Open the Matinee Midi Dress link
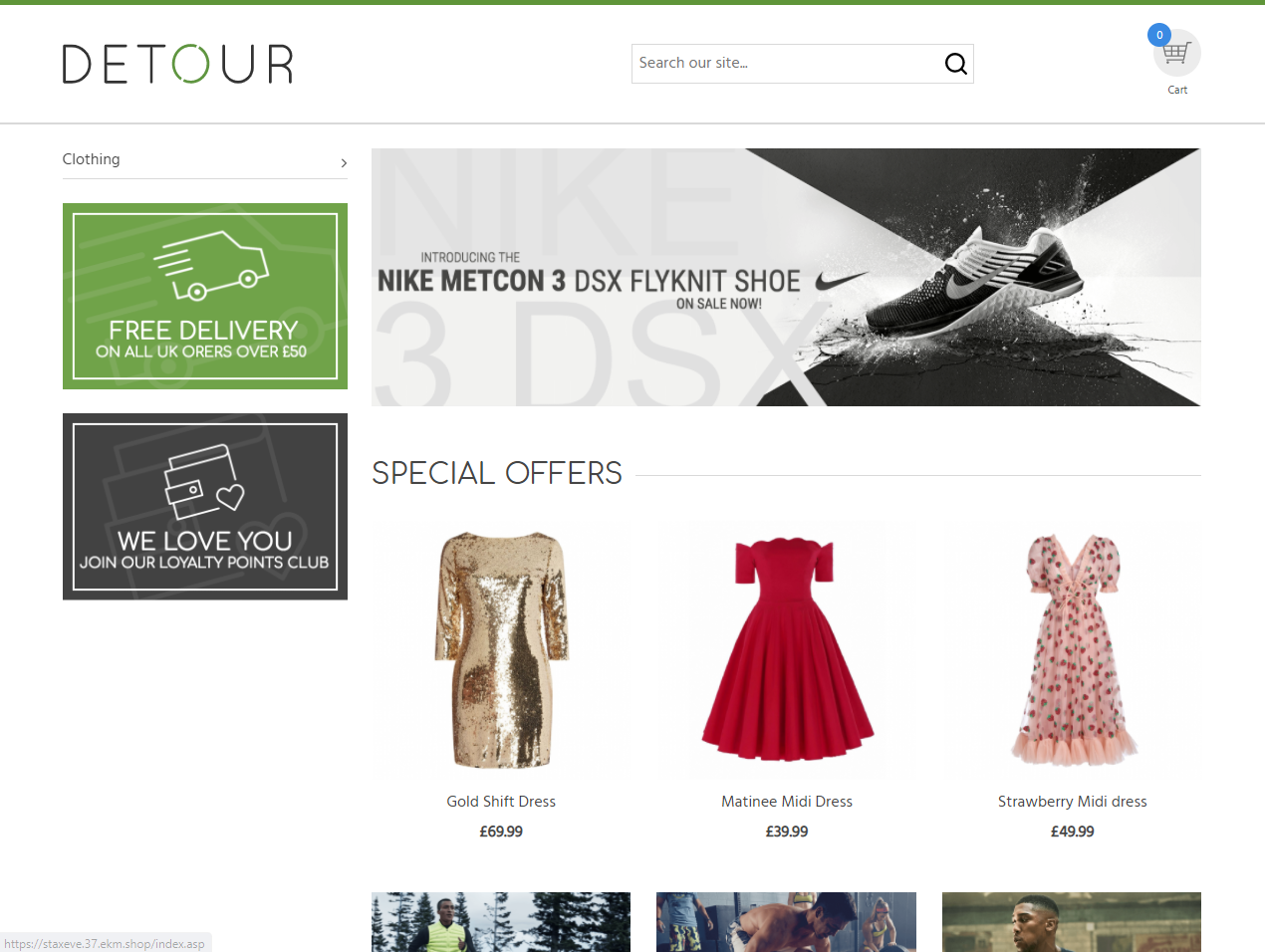The width and height of the screenshot is (1265, 952). coord(787,802)
